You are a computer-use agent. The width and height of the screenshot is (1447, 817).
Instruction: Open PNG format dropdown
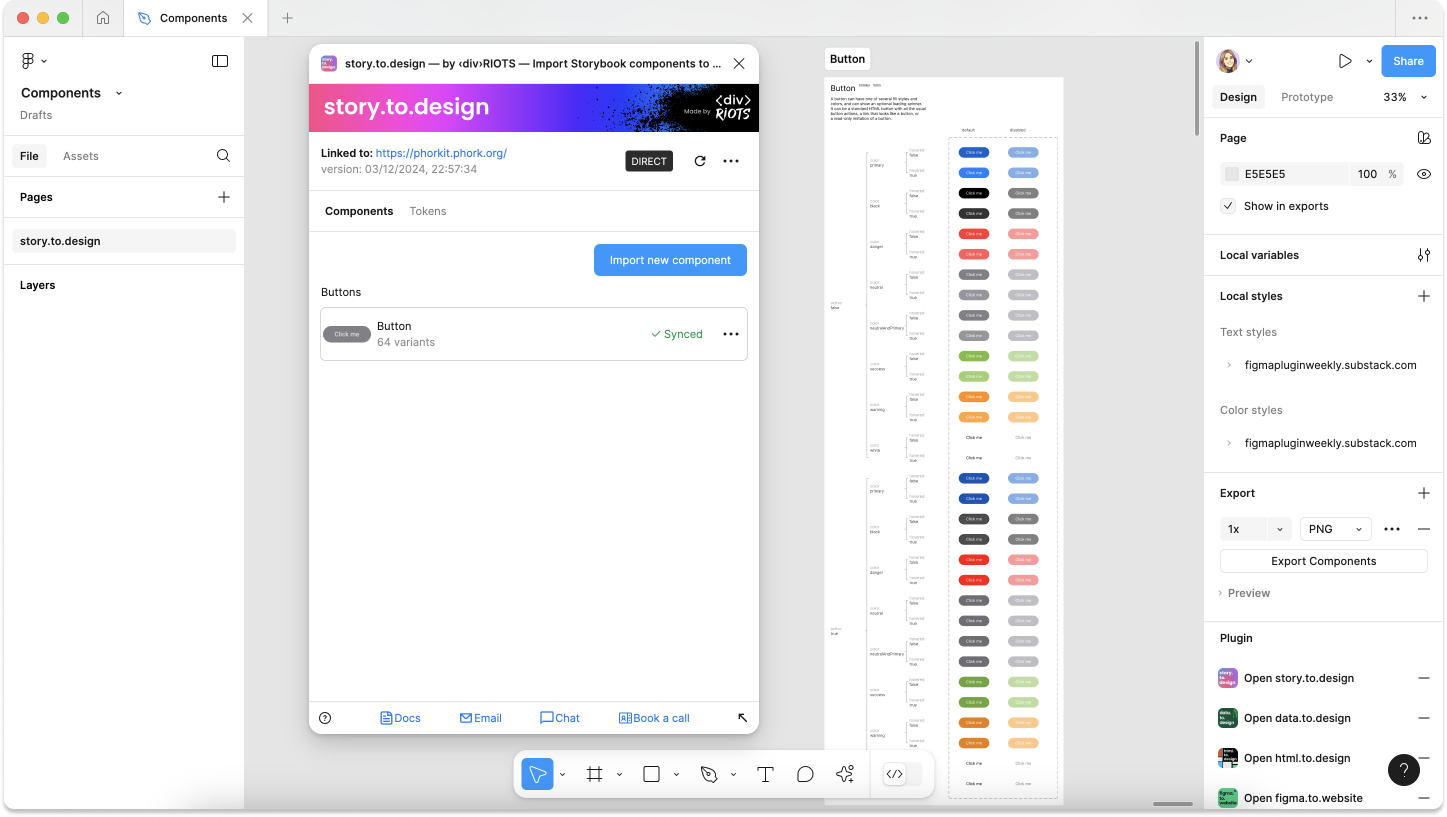point(1336,529)
